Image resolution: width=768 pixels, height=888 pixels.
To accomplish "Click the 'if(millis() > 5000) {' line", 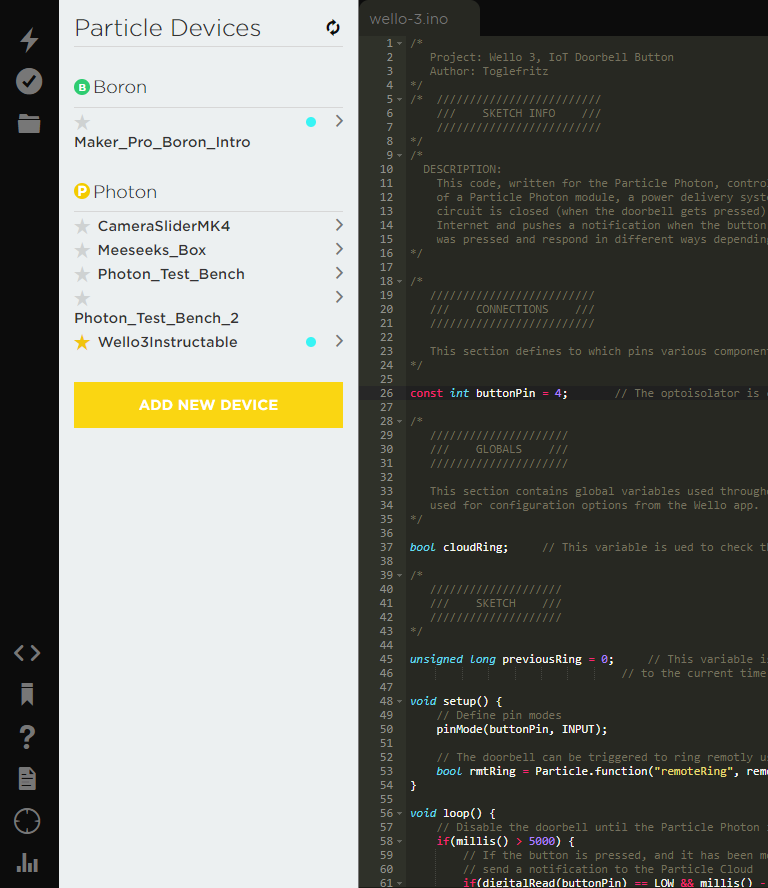I will click(x=505, y=842).
